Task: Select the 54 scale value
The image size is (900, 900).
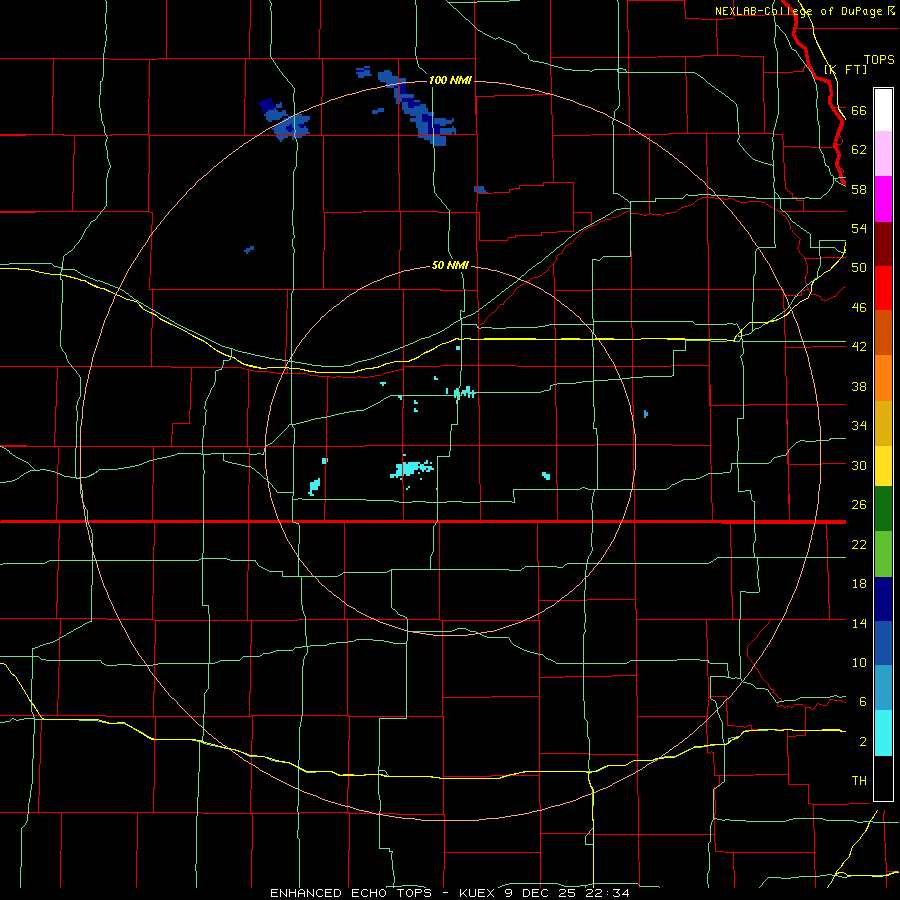Action: click(x=859, y=228)
